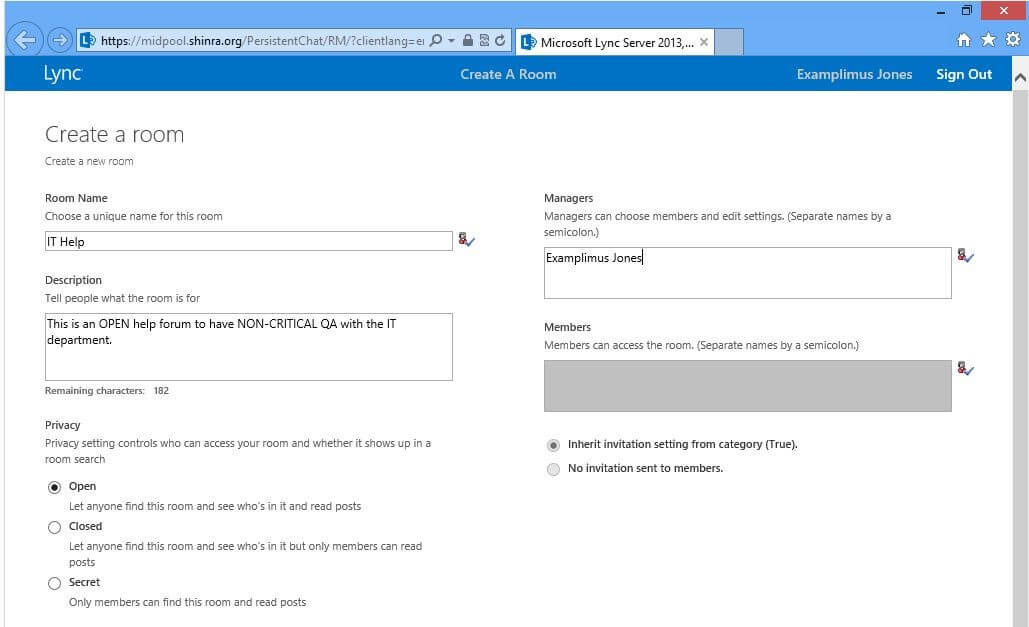Go to browser Home icon

963,40
